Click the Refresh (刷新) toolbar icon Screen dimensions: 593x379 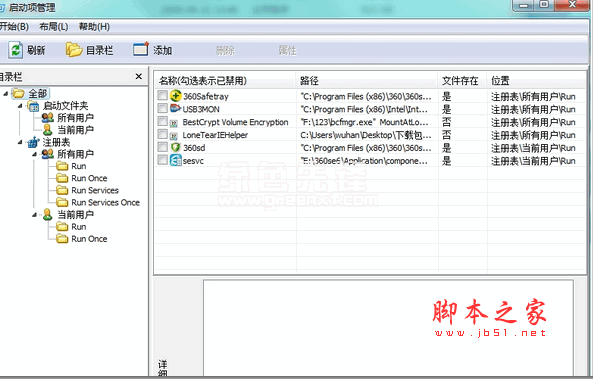16,50
